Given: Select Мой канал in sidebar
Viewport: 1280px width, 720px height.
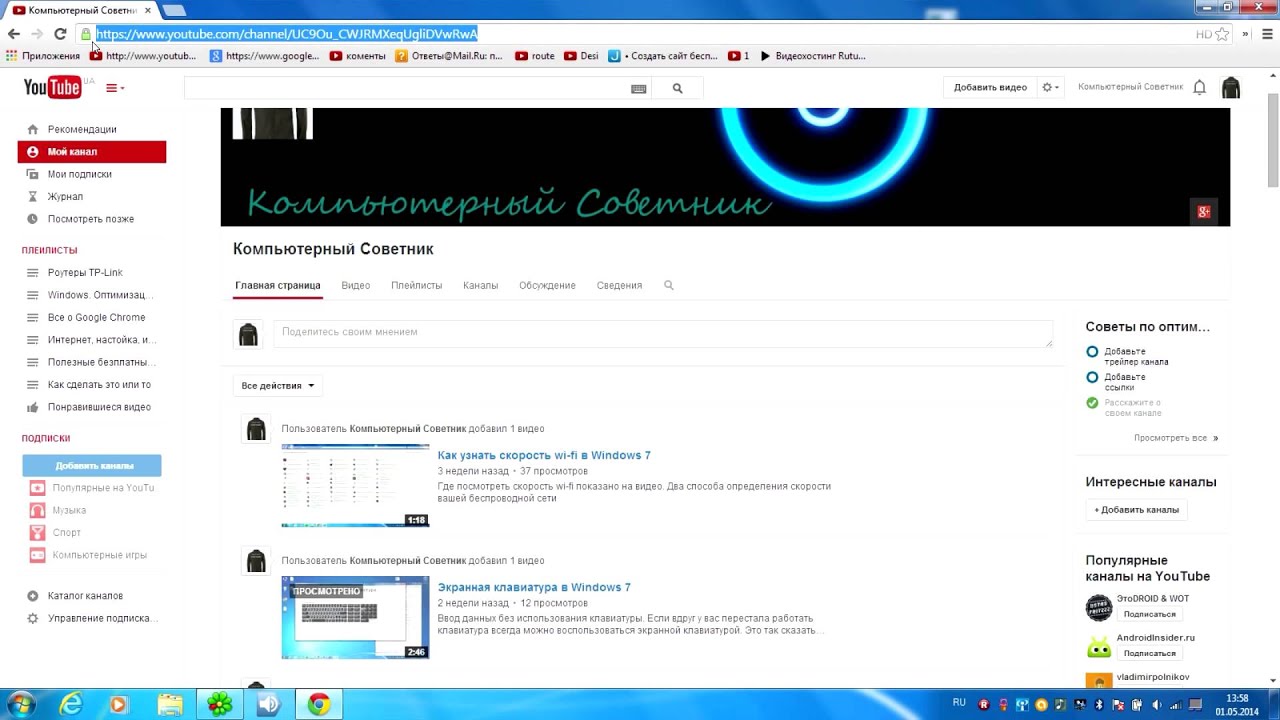Looking at the screenshot, I should pyautogui.click(x=92, y=152).
